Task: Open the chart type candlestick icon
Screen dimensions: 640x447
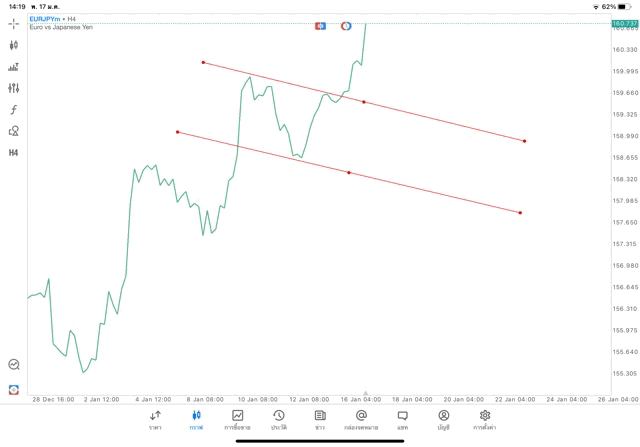Action: tap(14, 45)
